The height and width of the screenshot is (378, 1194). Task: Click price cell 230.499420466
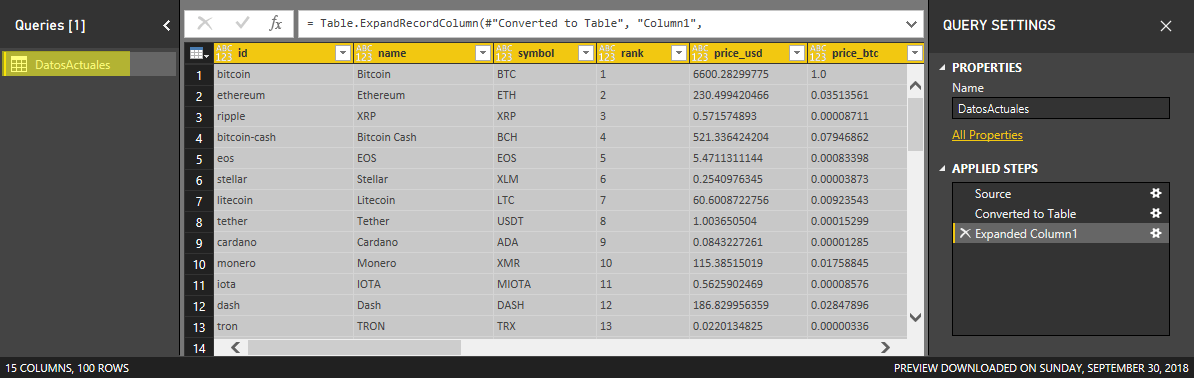pyautogui.click(x=749, y=96)
